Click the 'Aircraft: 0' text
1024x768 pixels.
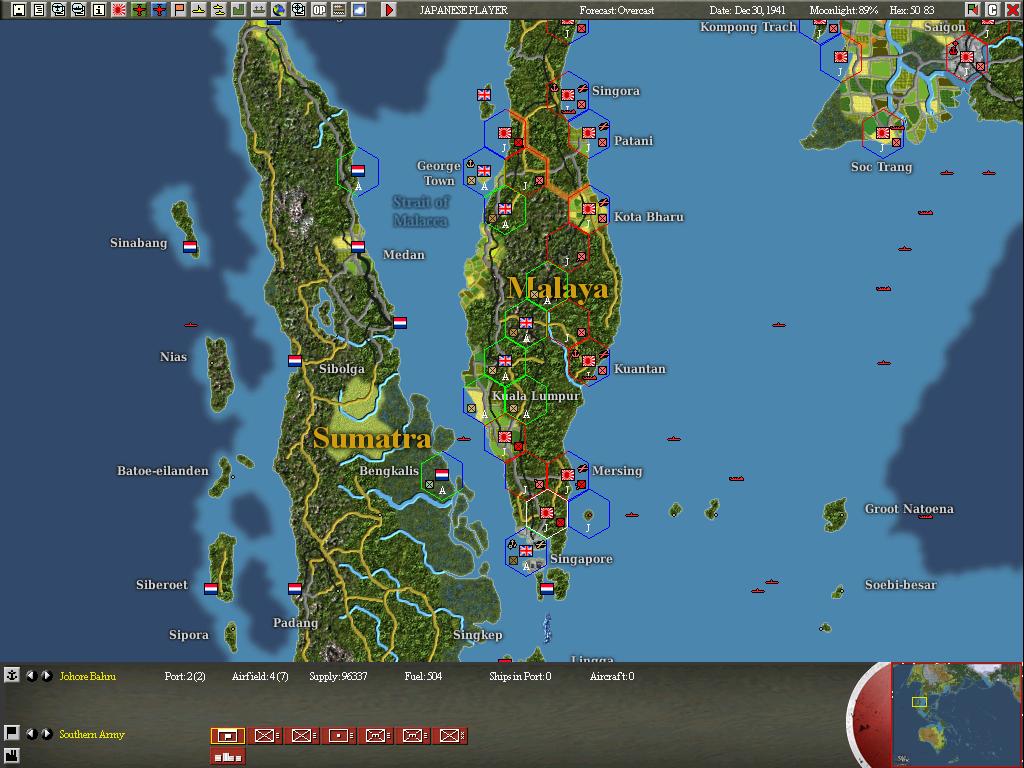612,676
